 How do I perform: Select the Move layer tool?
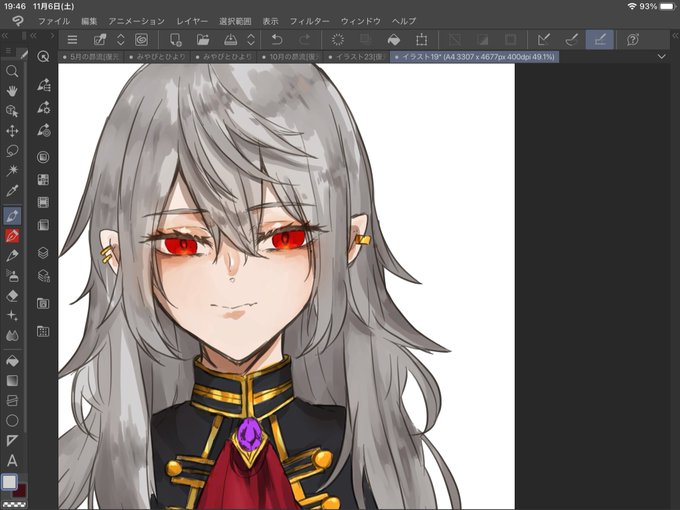12,131
